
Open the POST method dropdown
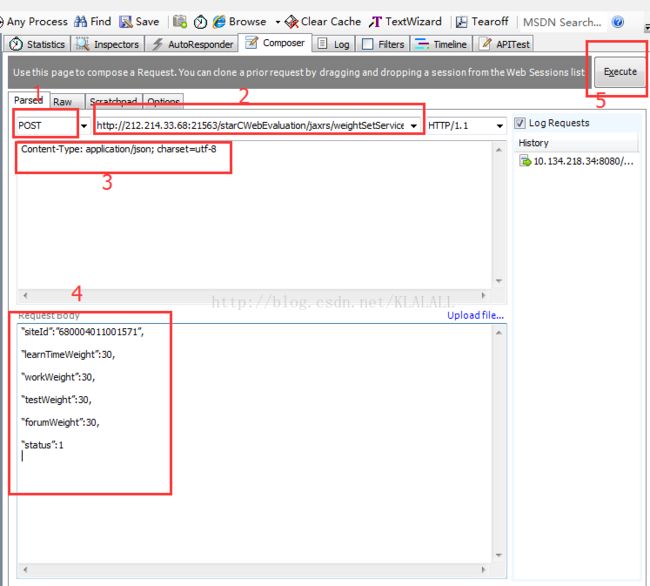69,126
